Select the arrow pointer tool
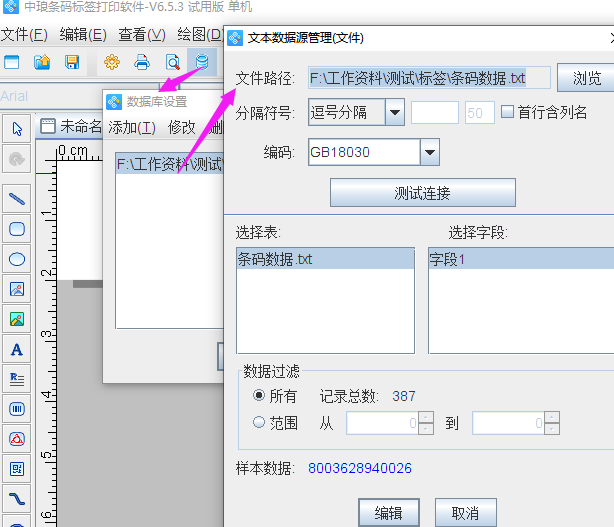Screen dimensions: 614x527 coord(16,128)
